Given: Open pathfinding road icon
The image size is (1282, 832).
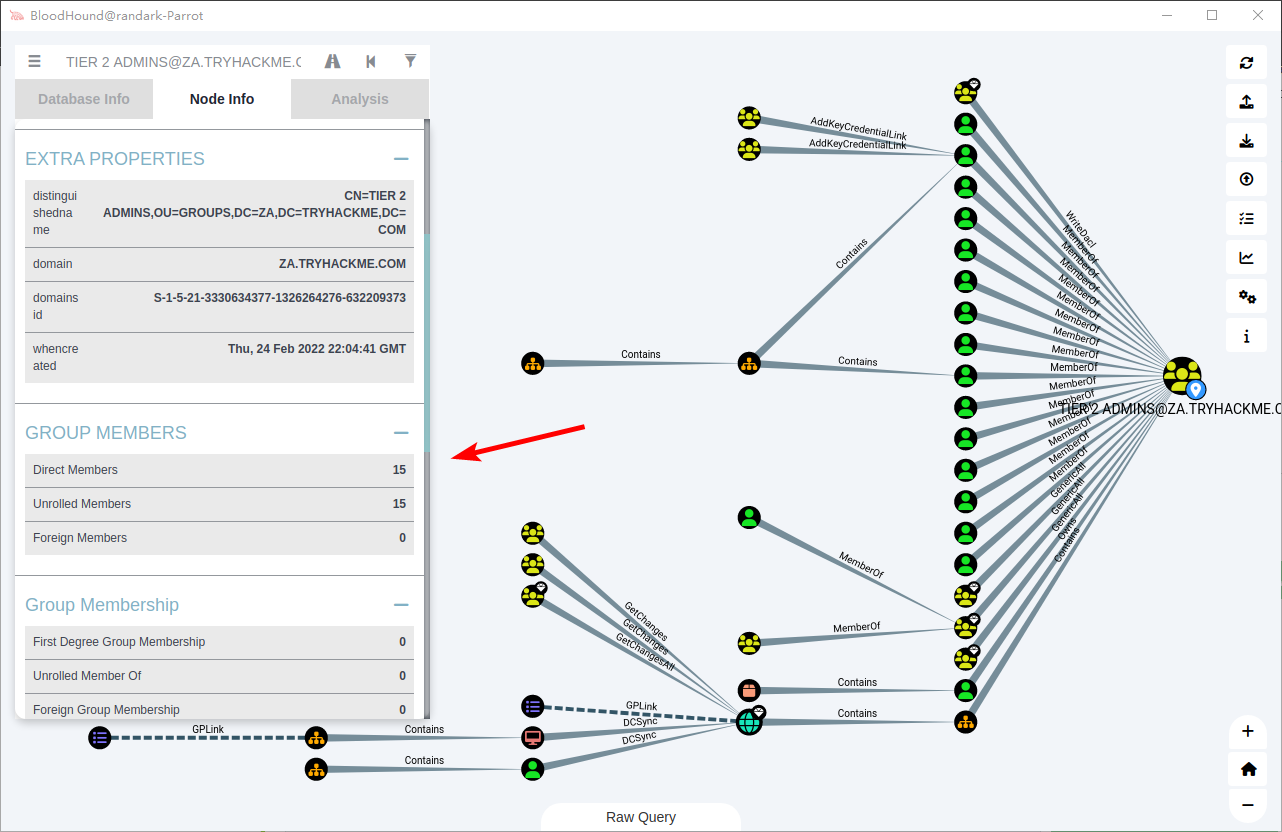Looking at the screenshot, I should 333,61.
